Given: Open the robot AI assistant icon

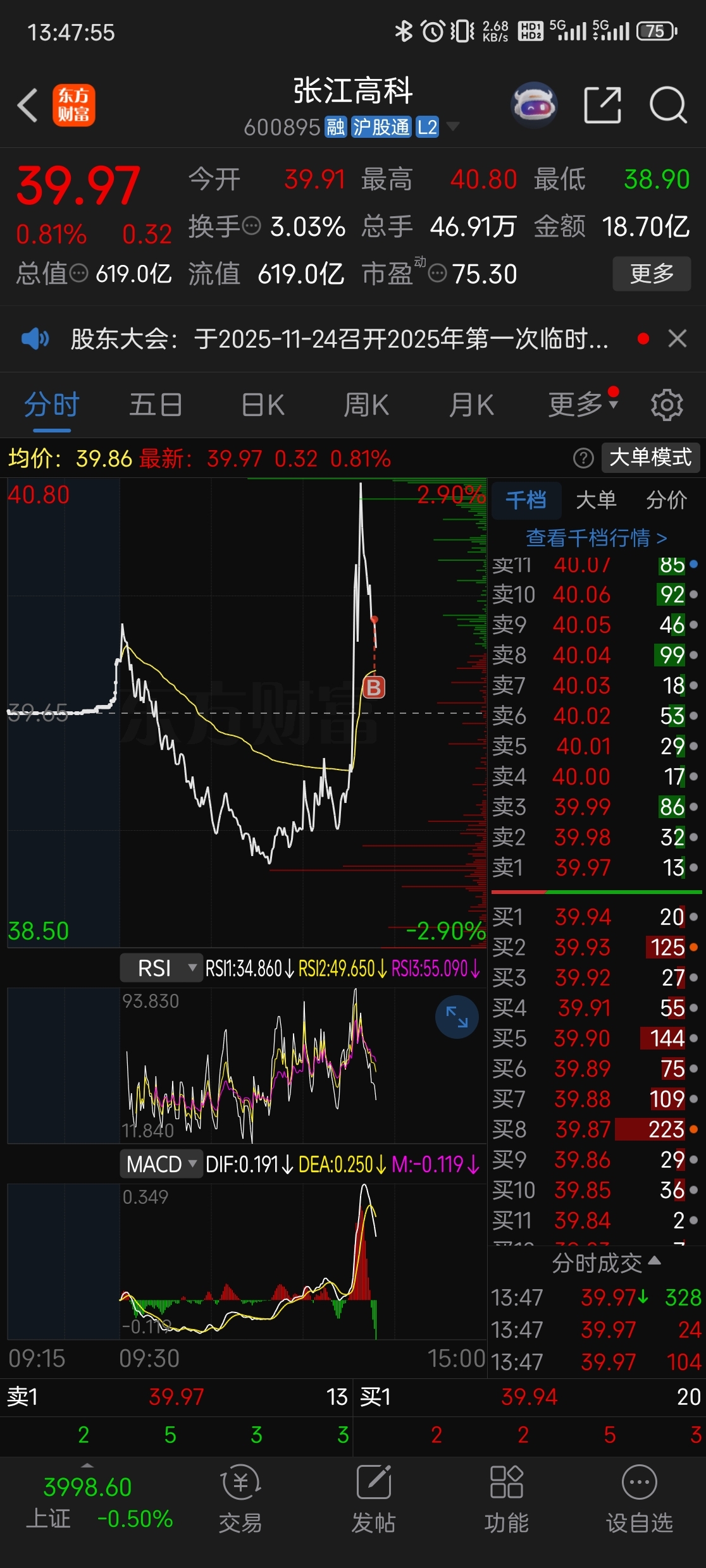Looking at the screenshot, I should click(535, 104).
